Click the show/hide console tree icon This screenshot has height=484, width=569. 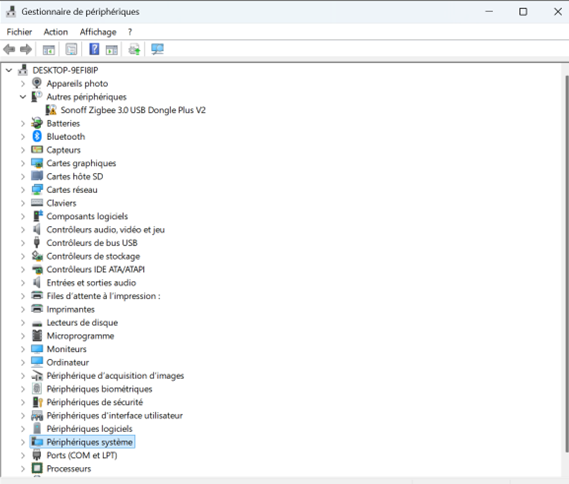[49, 49]
